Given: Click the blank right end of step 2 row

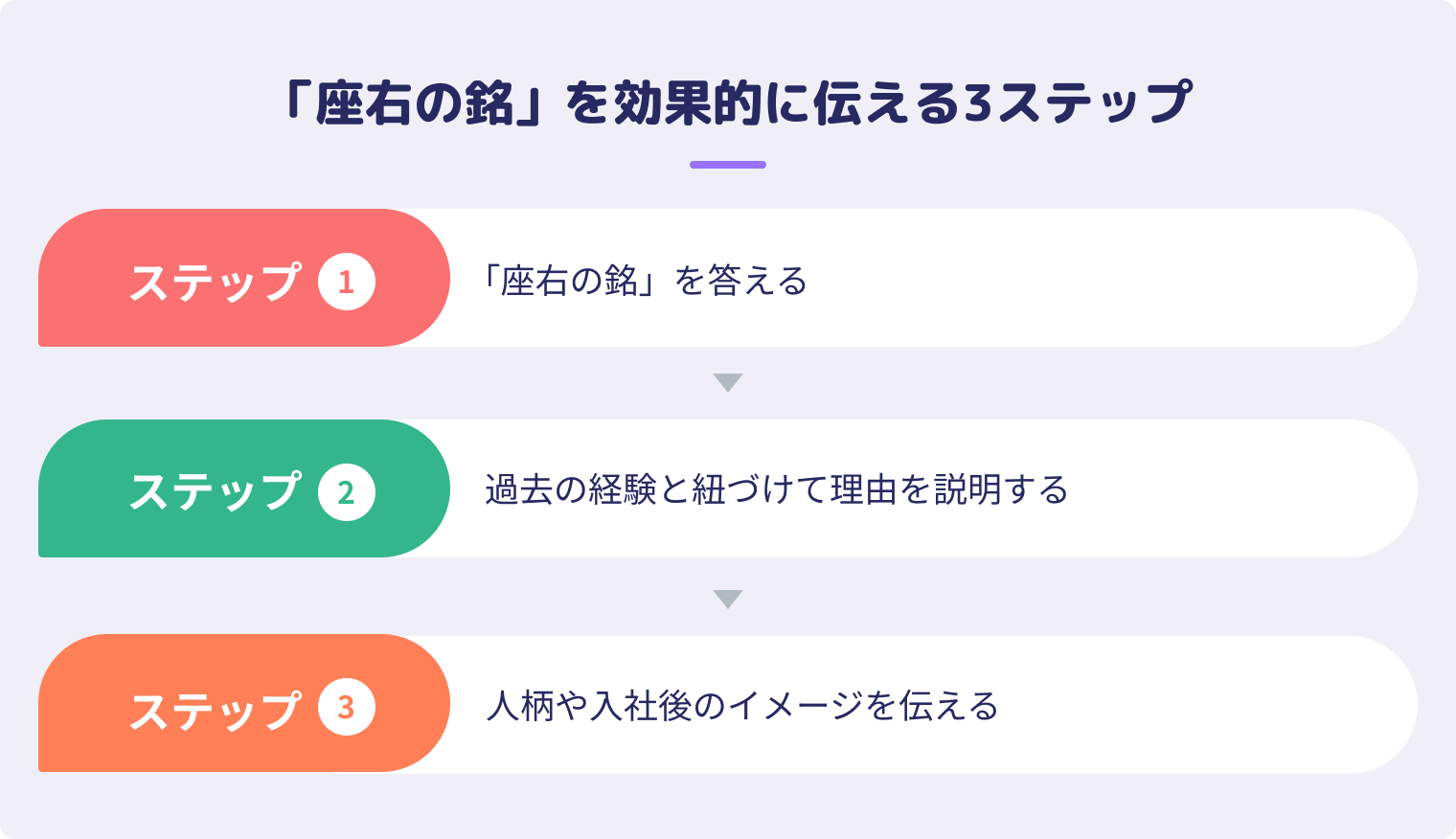Looking at the screenshot, I should tap(1293, 489).
